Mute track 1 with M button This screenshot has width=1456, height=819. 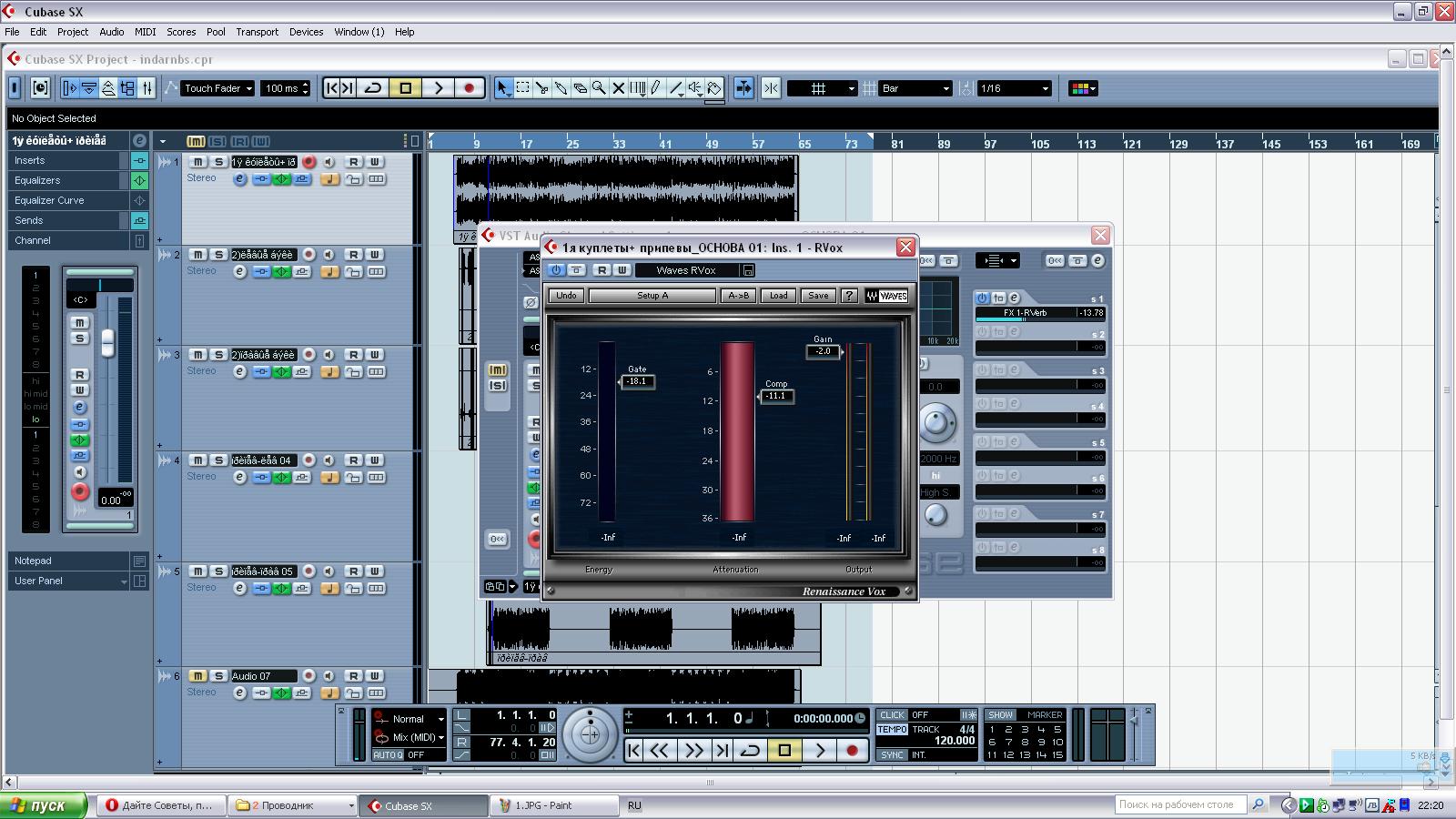pyautogui.click(x=197, y=162)
